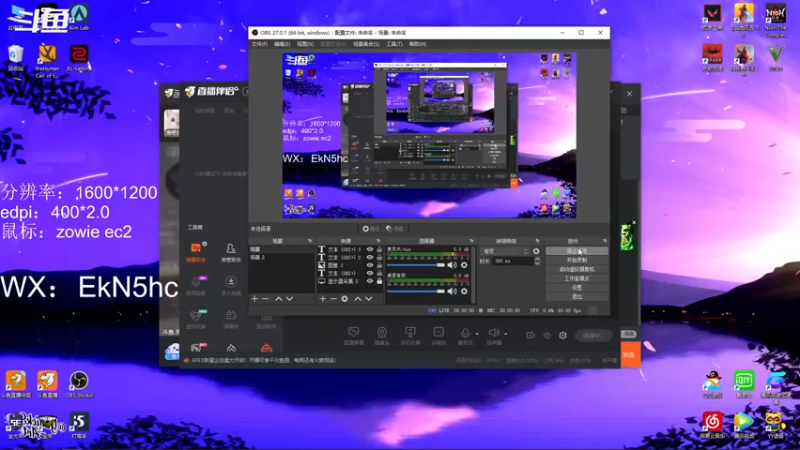Remove the selected scene with the minus icon in Scenes panel
The width and height of the screenshot is (800, 450).
pyautogui.click(x=265, y=299)
